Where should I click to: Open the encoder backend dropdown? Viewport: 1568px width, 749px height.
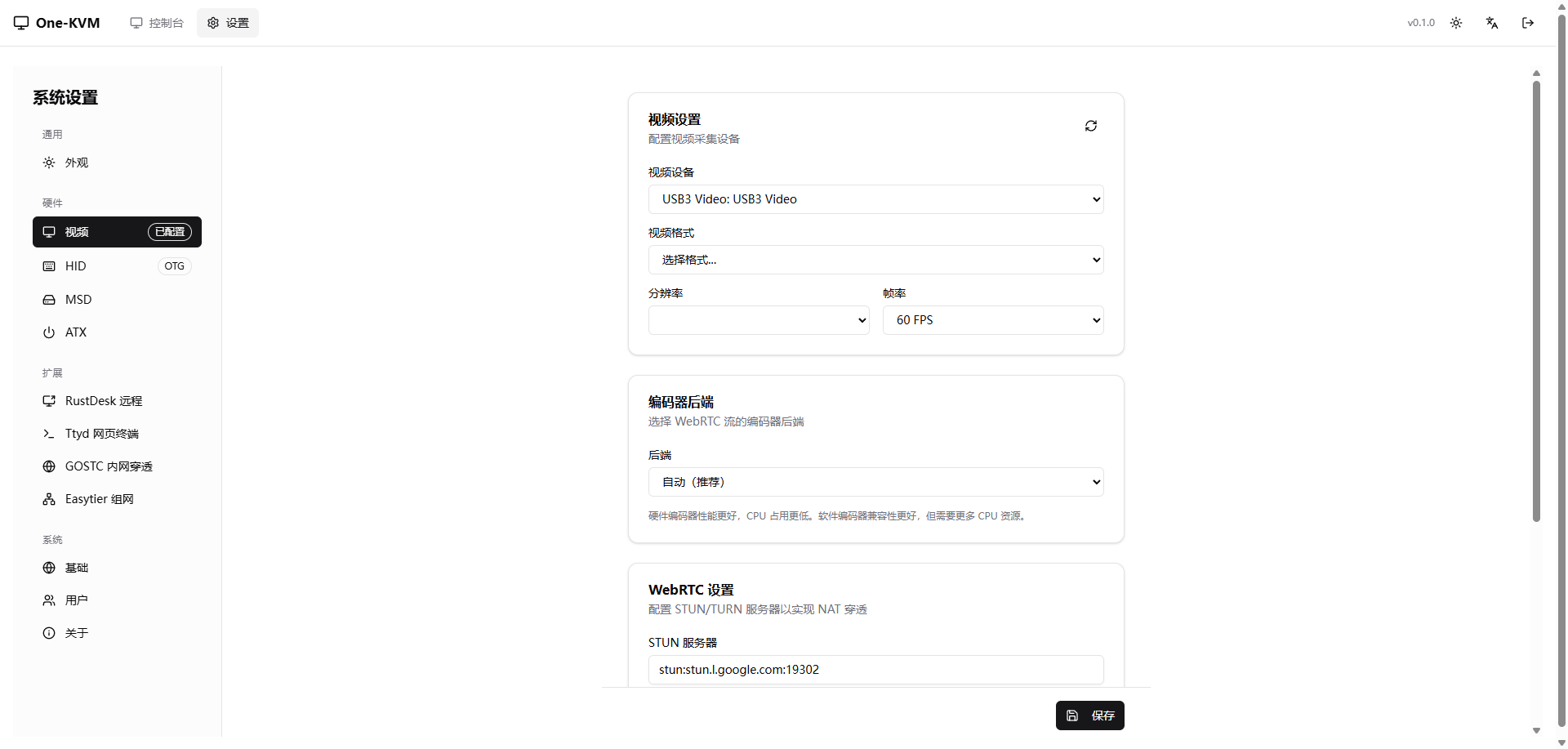point(875,482)
